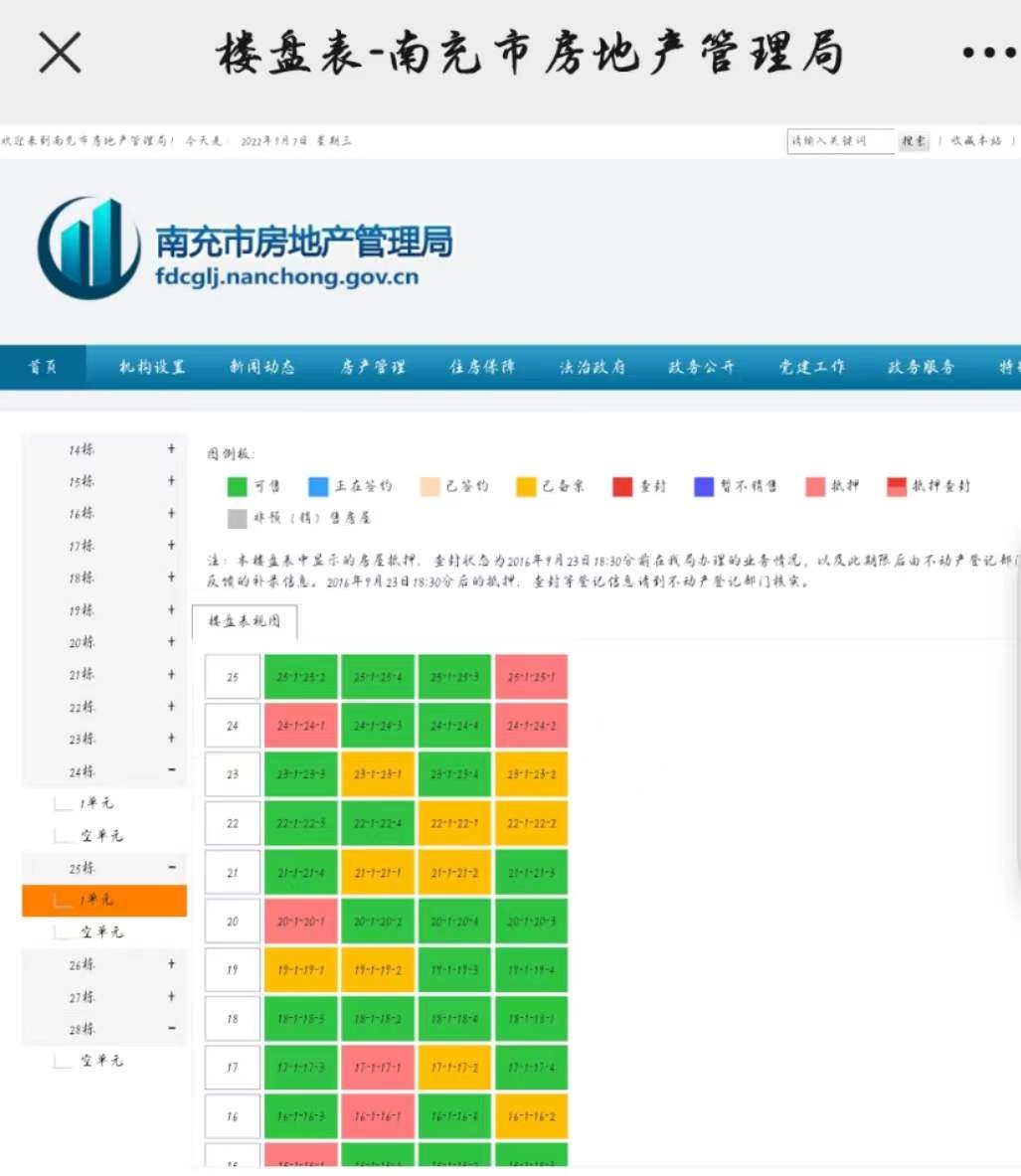Focus the keyword search input field

tap(840, 141)
